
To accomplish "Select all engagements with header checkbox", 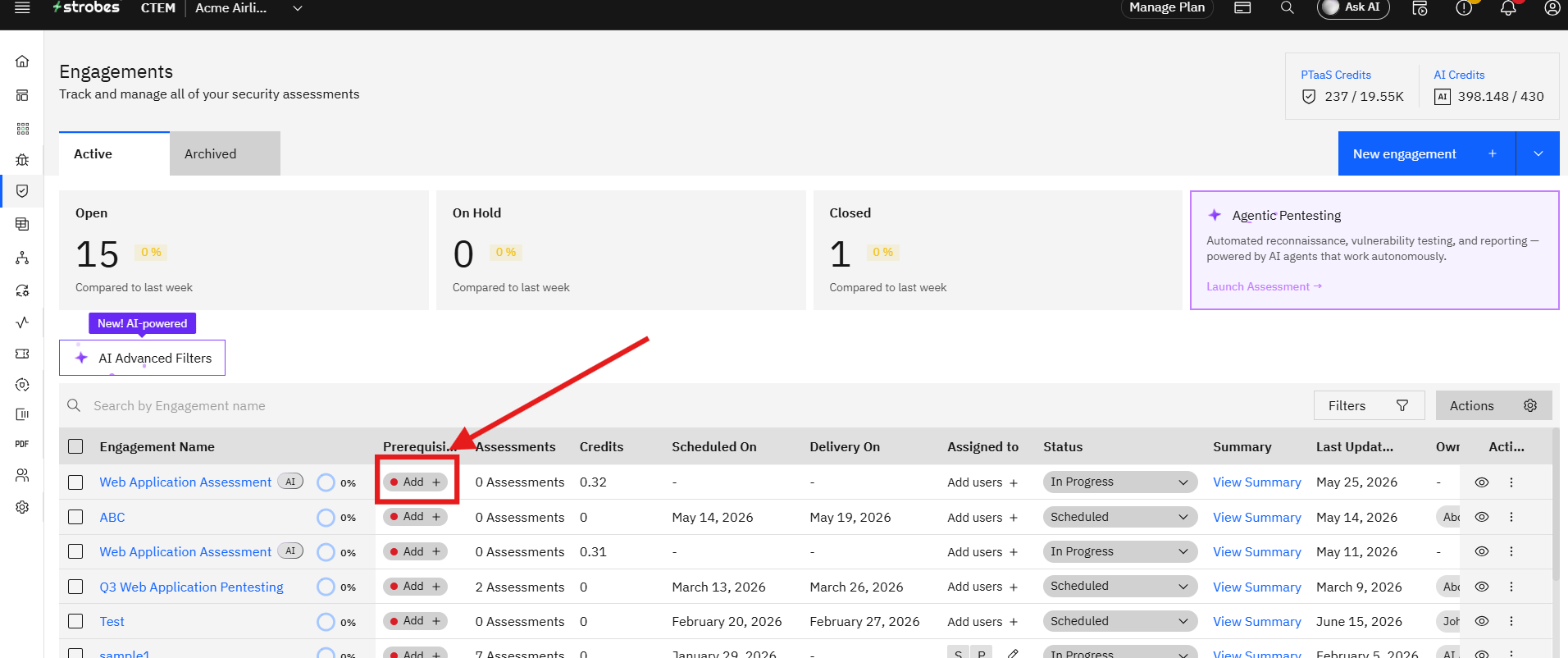I will tap(75, 446).
